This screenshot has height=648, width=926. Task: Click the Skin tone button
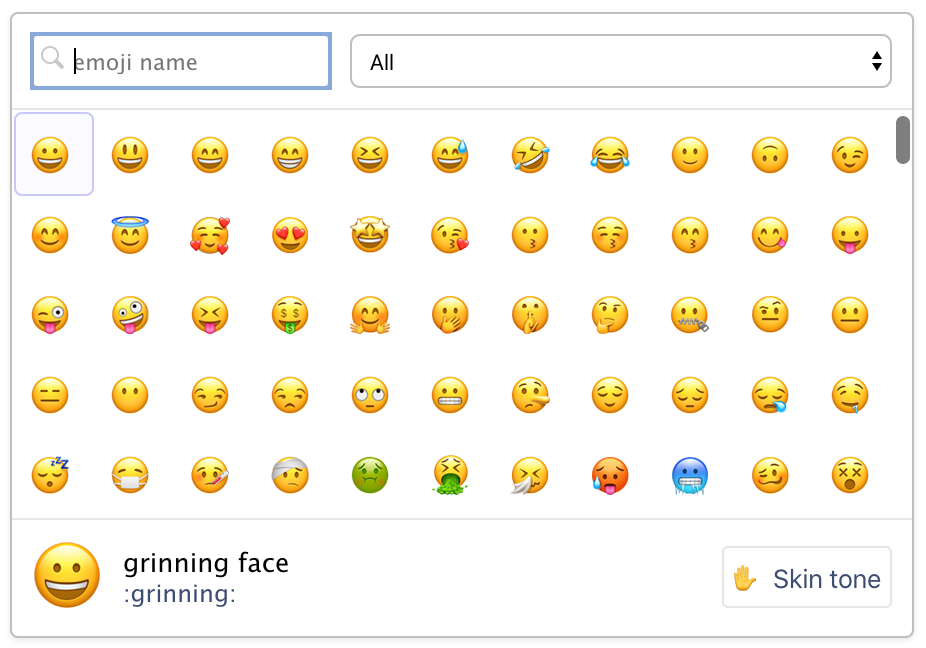click(x=807, y=578)
